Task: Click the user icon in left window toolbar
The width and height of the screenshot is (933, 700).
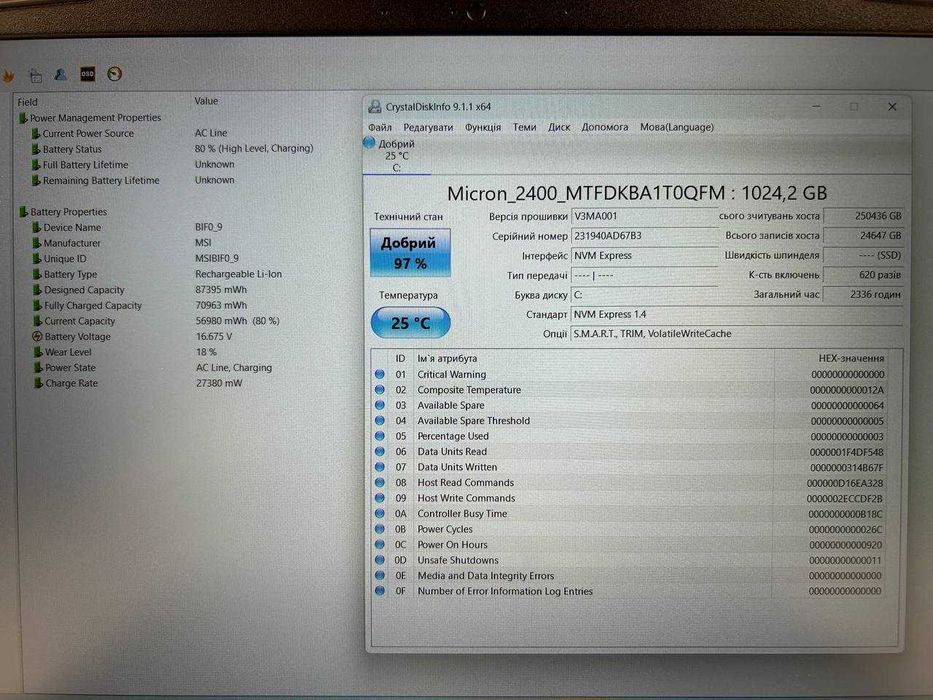Action: tap(61, 74)
